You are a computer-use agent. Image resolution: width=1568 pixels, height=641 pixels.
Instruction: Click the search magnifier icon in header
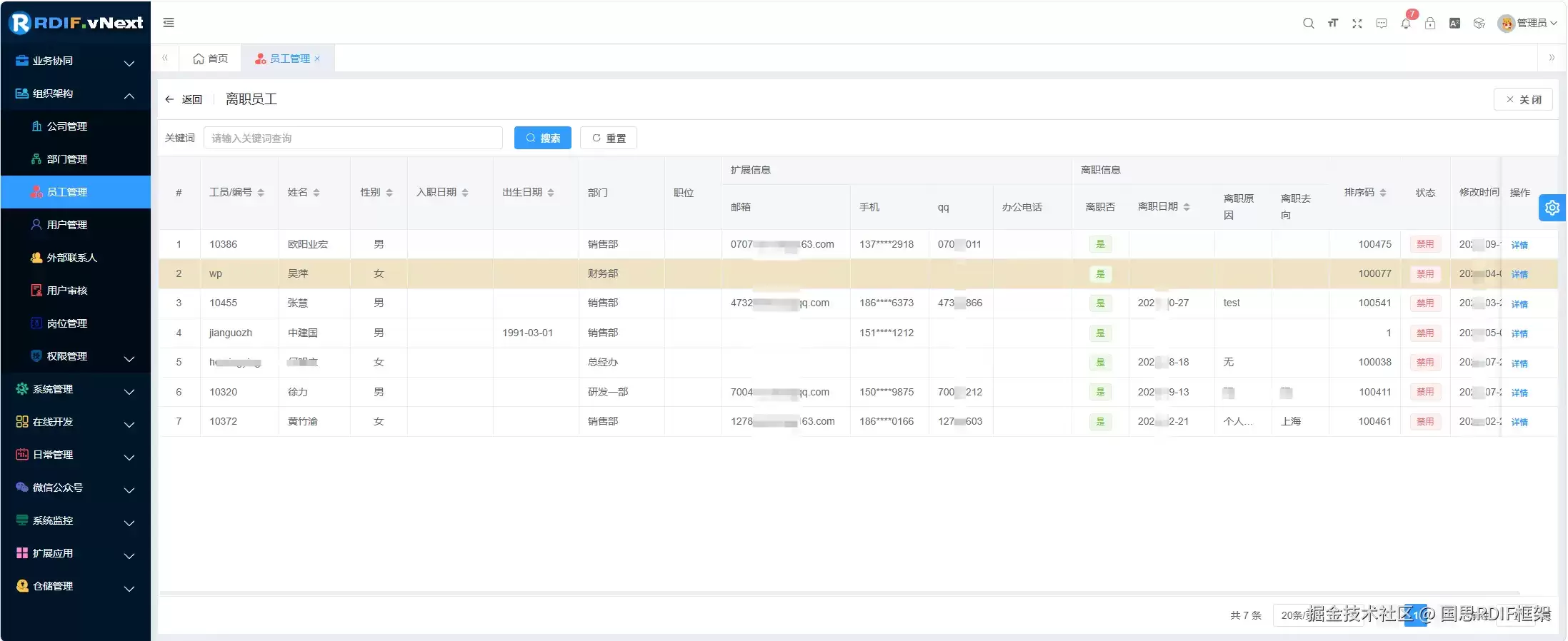point(1308,23)
